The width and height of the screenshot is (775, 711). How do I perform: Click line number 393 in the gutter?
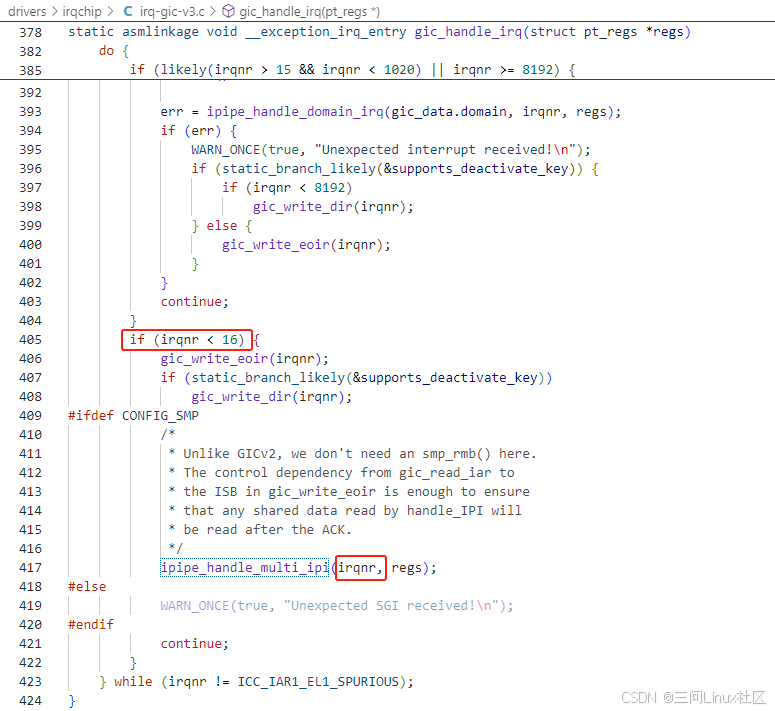30,112
